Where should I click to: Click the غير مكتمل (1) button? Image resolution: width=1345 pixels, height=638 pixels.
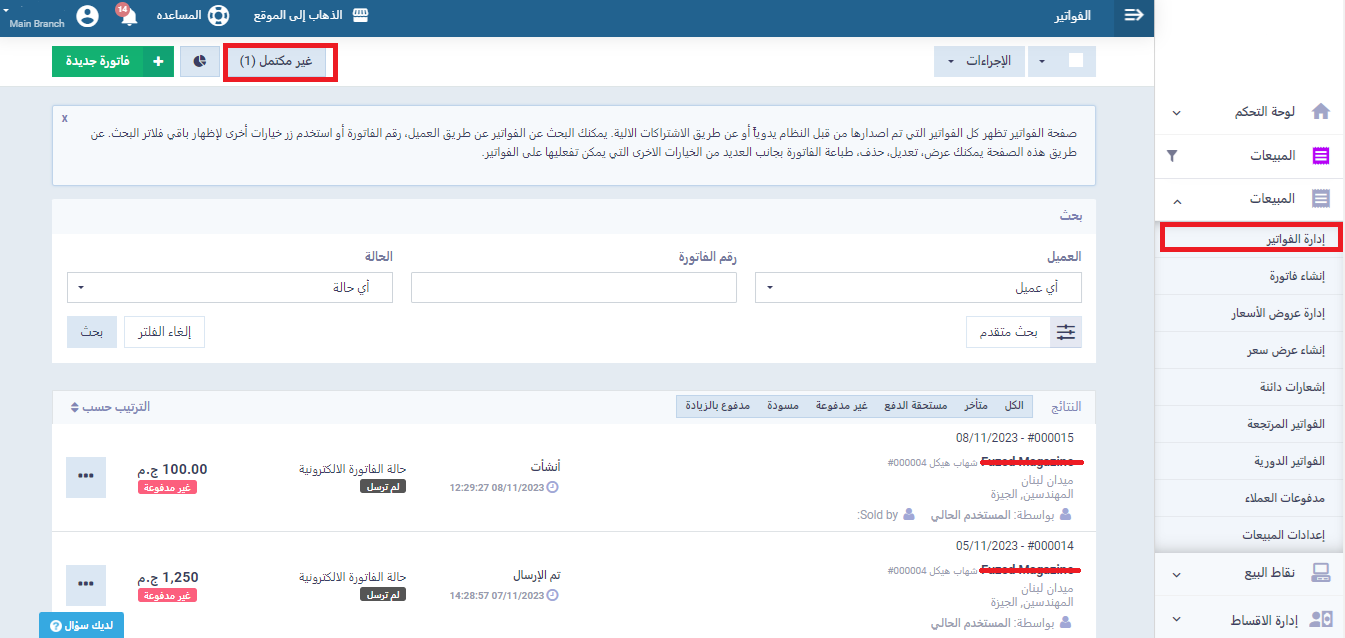(276, 62)
